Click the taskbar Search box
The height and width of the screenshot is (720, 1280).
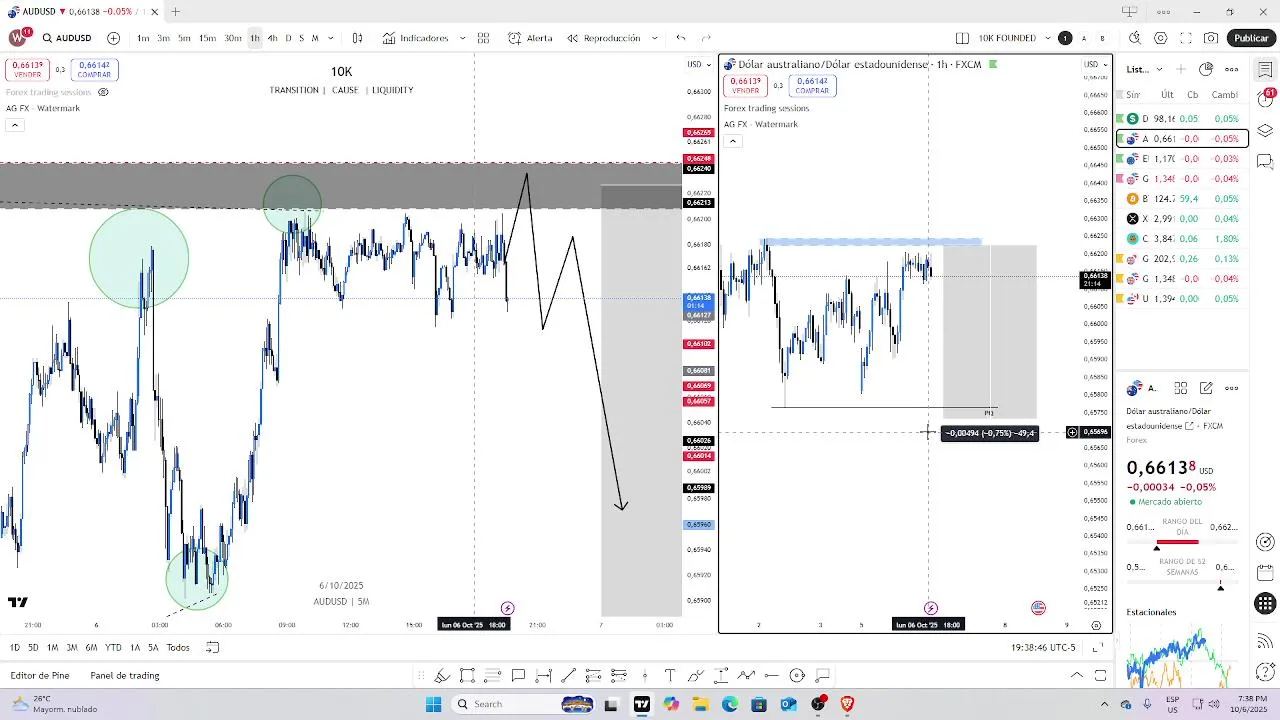(523, 704)
